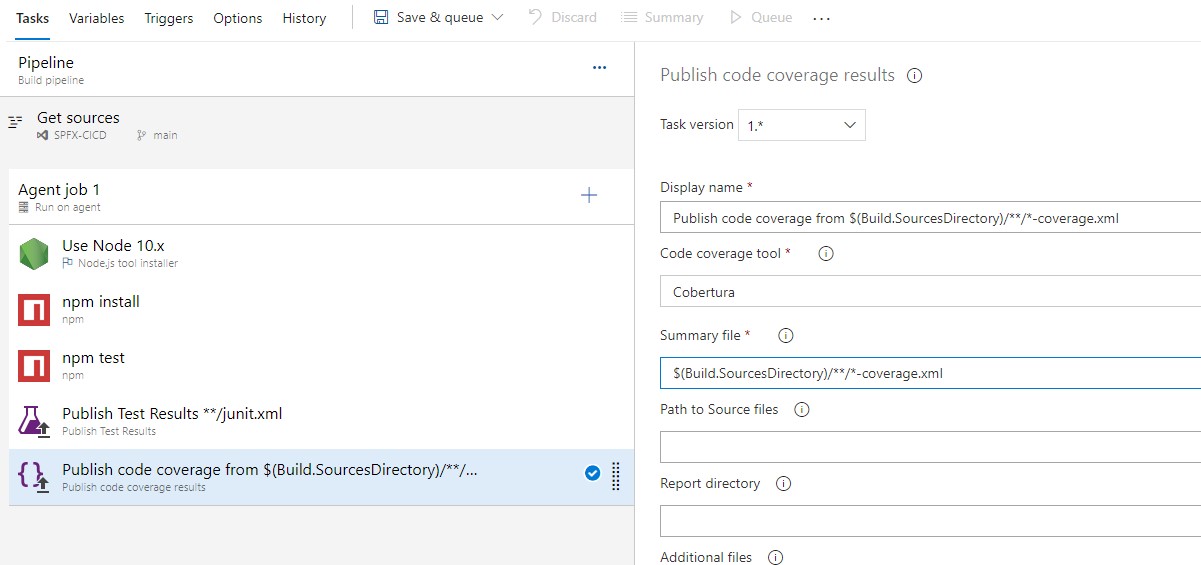This screenshot has width=1201, height=565.
Task: Open the Triggers tab
Action: pos(169,18)
